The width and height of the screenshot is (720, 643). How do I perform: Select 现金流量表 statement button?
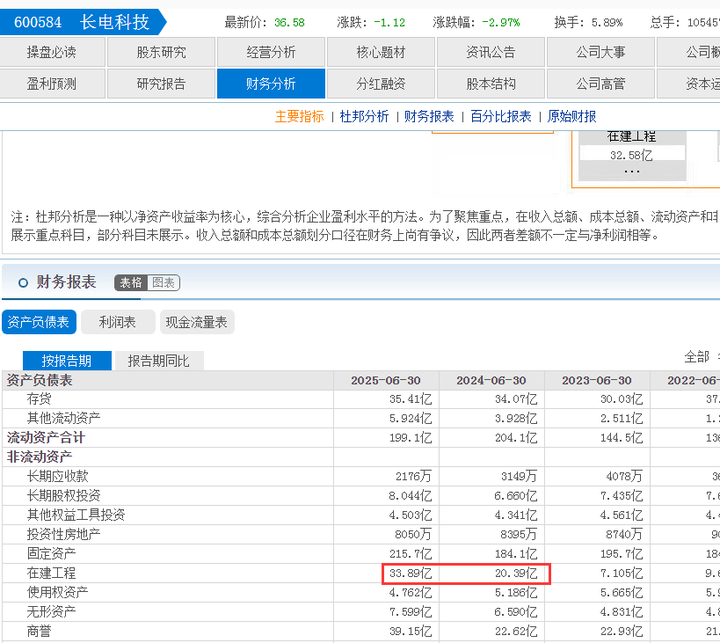[x=197, y=322]
